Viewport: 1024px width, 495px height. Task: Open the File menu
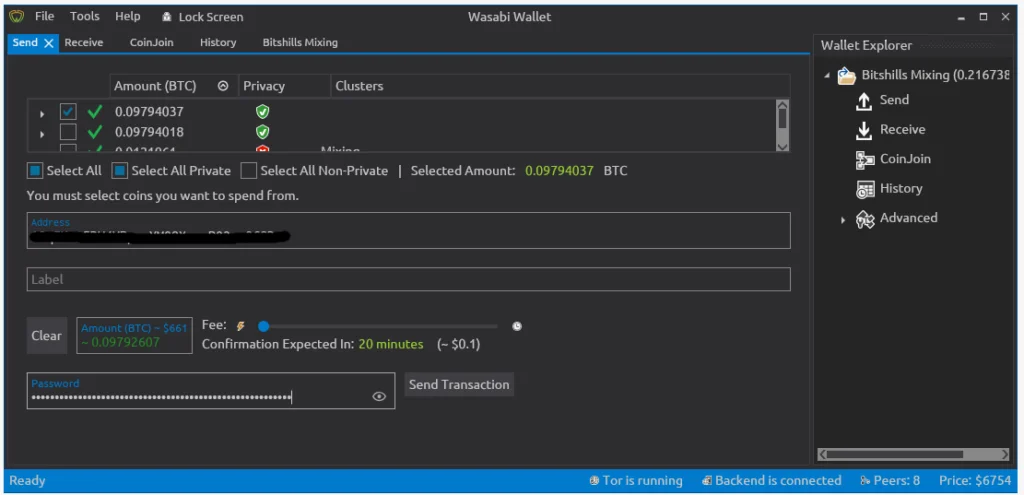pos(44,16)
